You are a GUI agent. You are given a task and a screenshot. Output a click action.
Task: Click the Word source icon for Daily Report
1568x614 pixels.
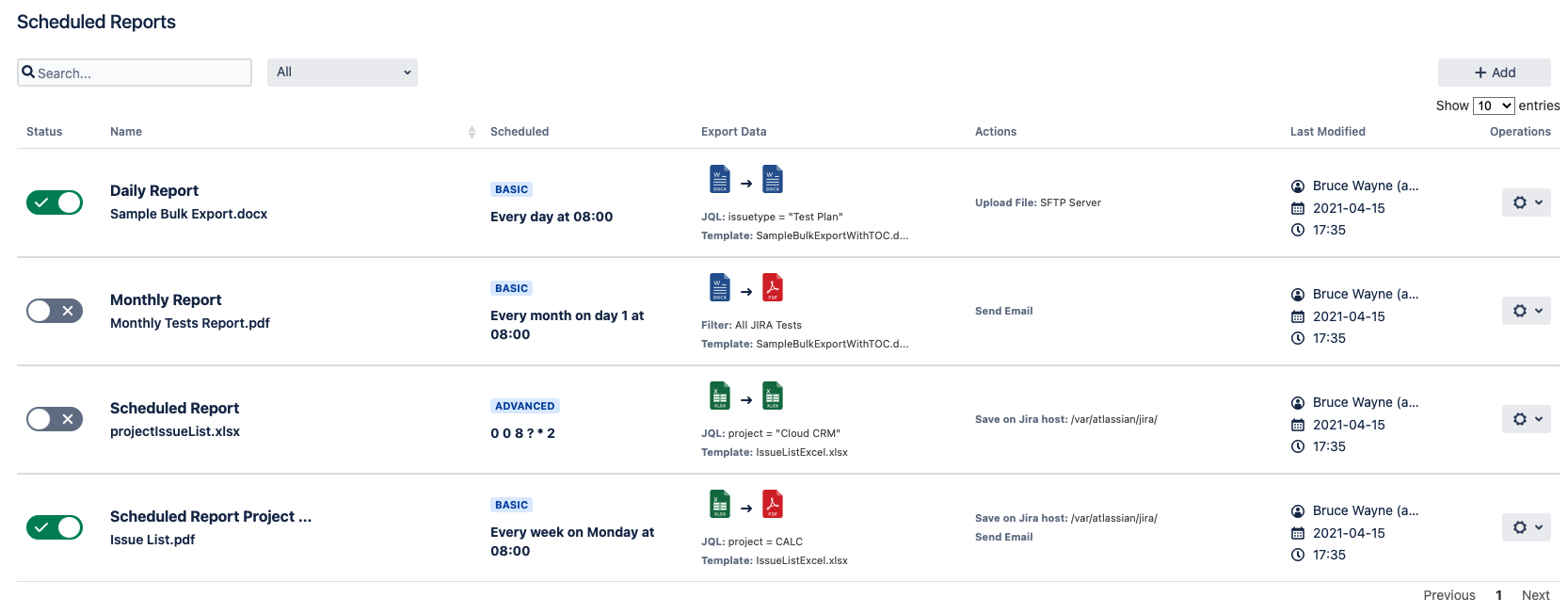(x=719, y=179)
